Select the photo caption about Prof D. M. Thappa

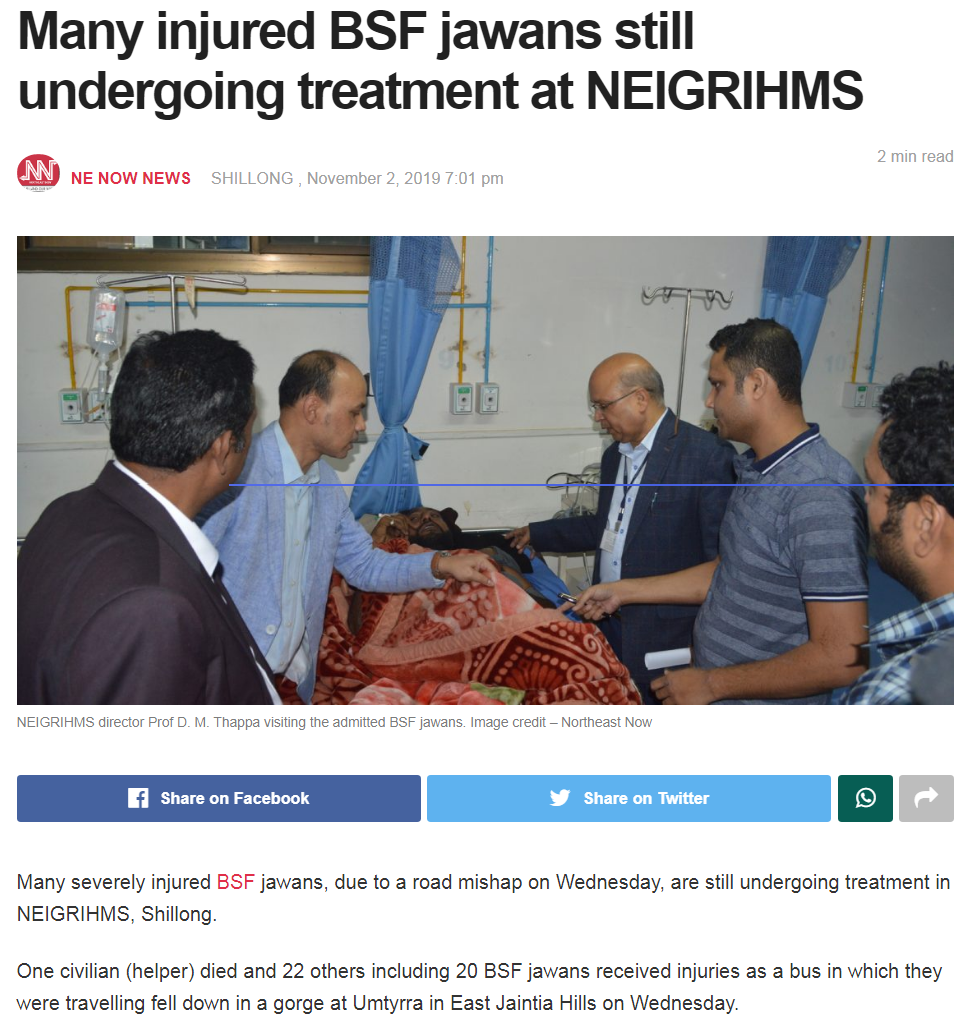point(334,722)
